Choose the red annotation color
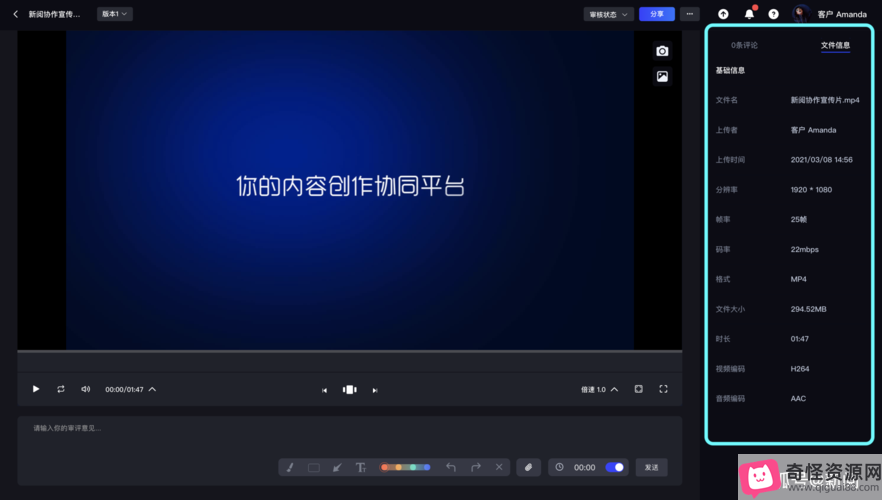The width and height of the screenshot is (882, 500). coord(384,467)
